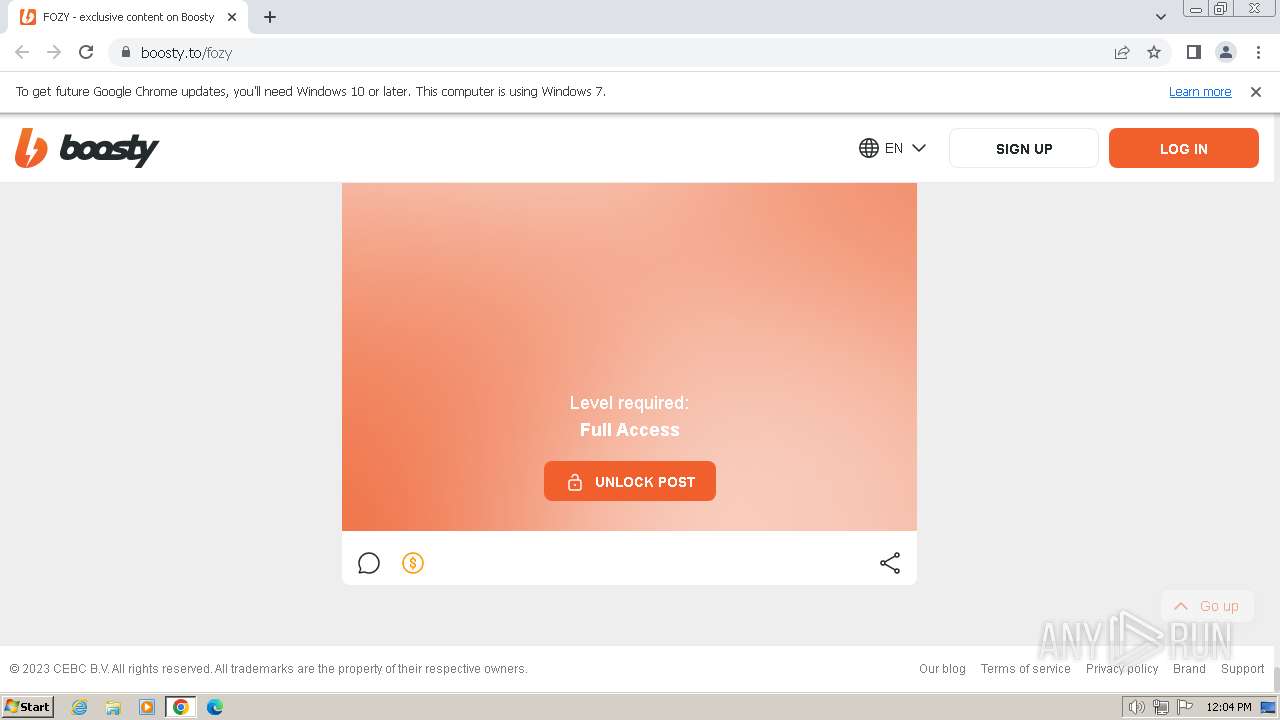The width and height of the screenshot is (1280, 720).
Task: Click the SIGN UP button
Action: pos(1024,148)
